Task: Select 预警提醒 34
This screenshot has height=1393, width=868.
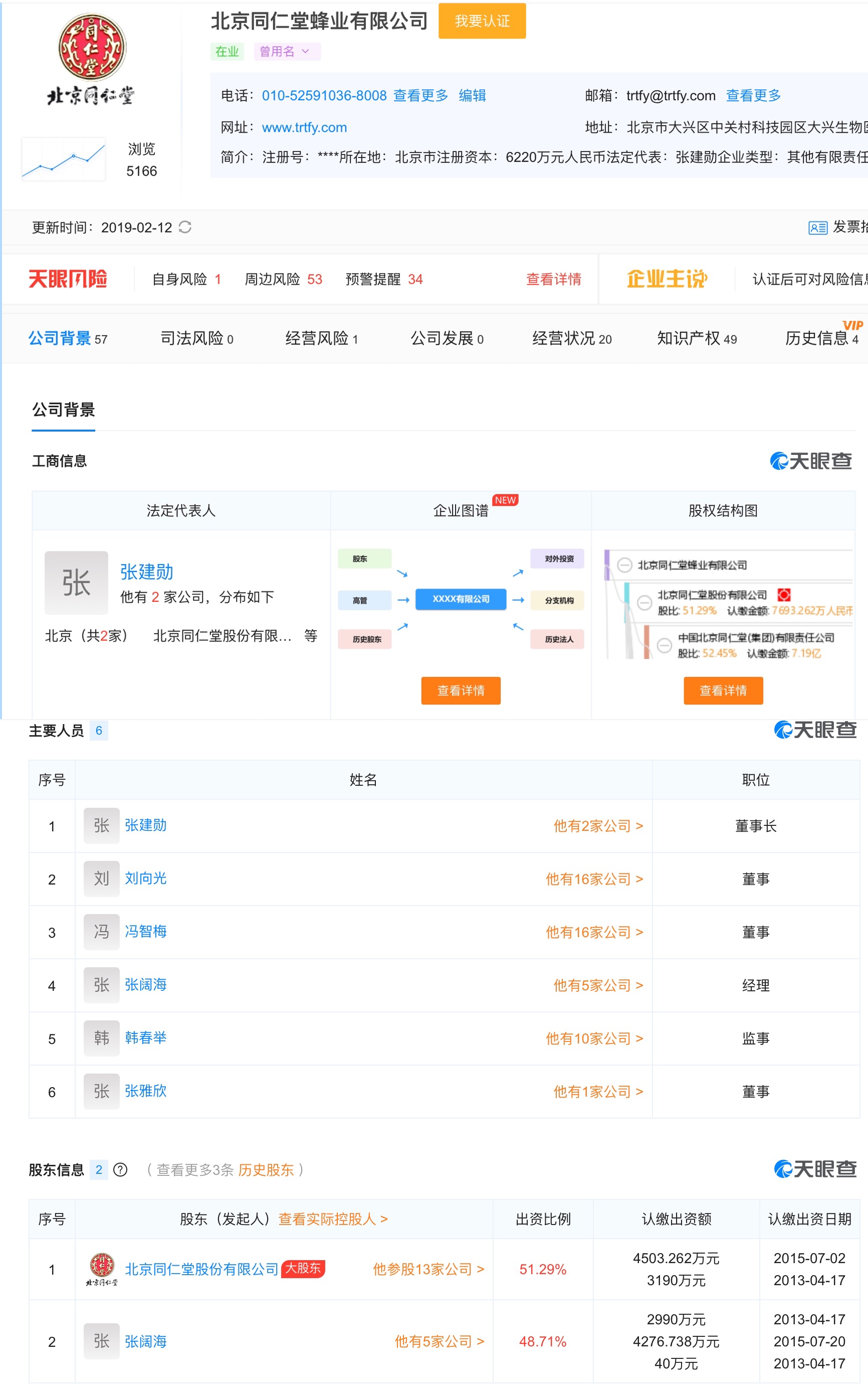Action: click(x=384, y=279)
